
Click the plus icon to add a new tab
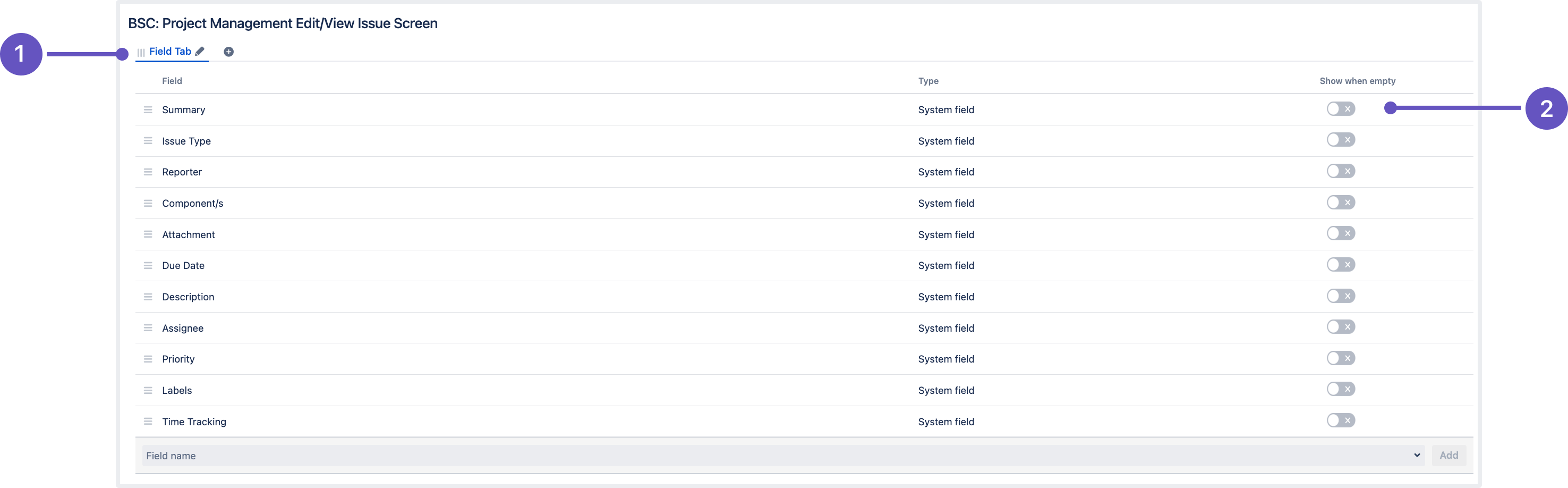click(229, 51)
